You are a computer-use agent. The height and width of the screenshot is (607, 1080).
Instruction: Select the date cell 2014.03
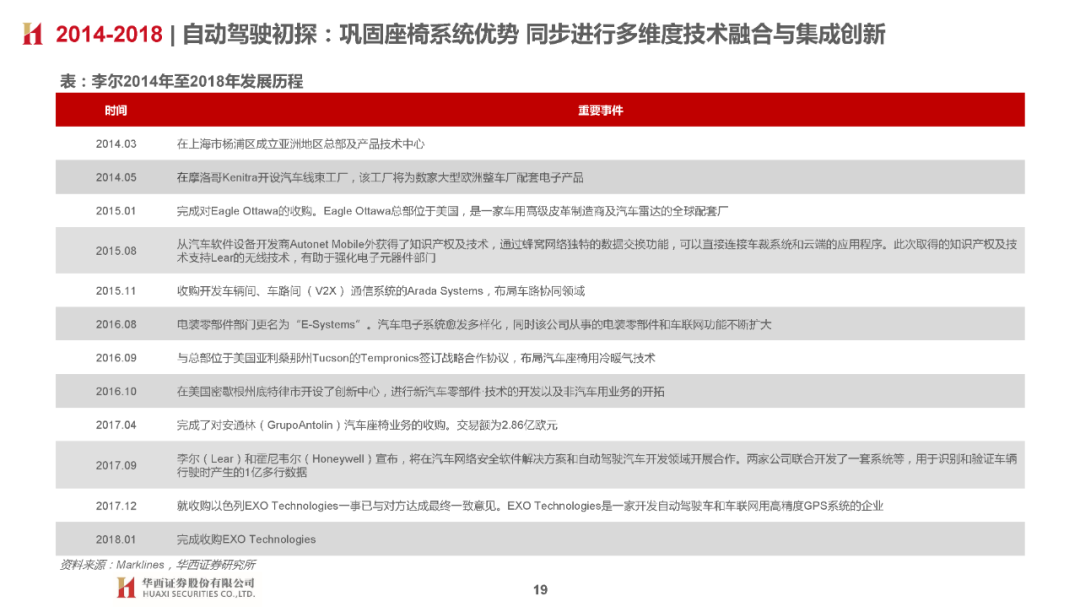pos(116,144)
